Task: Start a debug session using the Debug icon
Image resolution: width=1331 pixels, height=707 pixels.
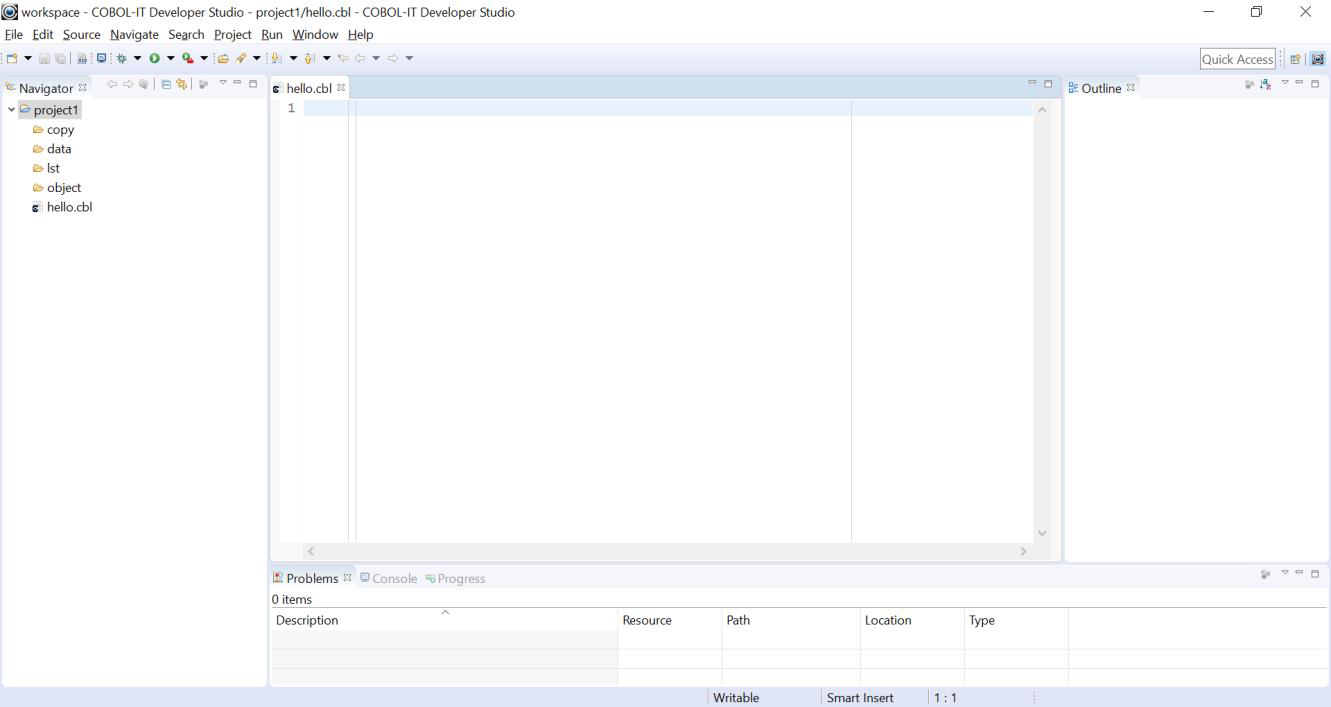Action: coord(120,57)
